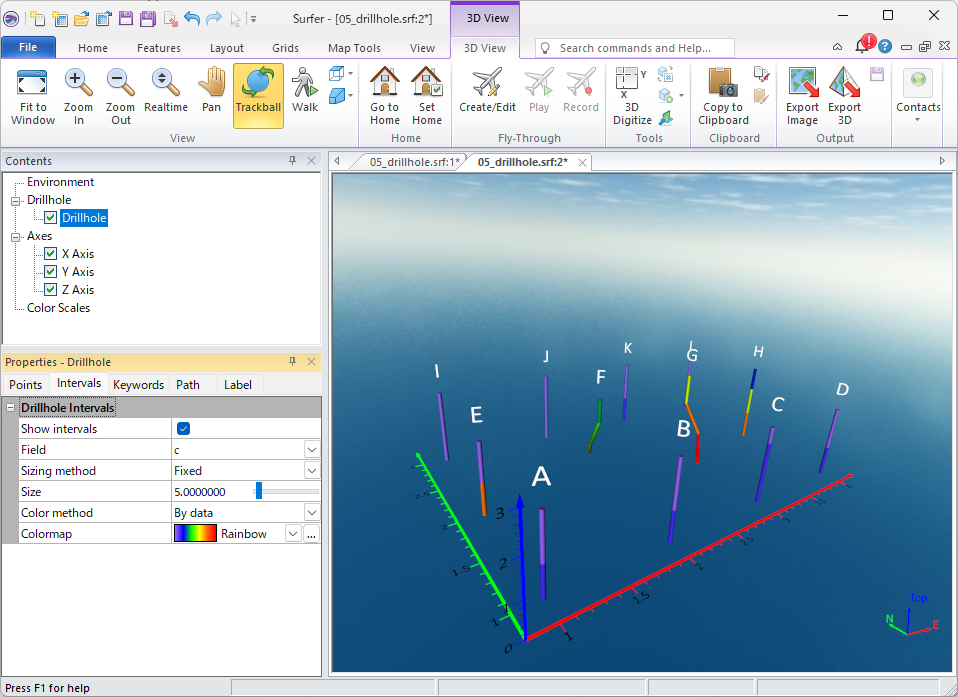The image size is (958, 697).
Task: Open the Map Tools ribbon tab
Action: click(354, 48)
